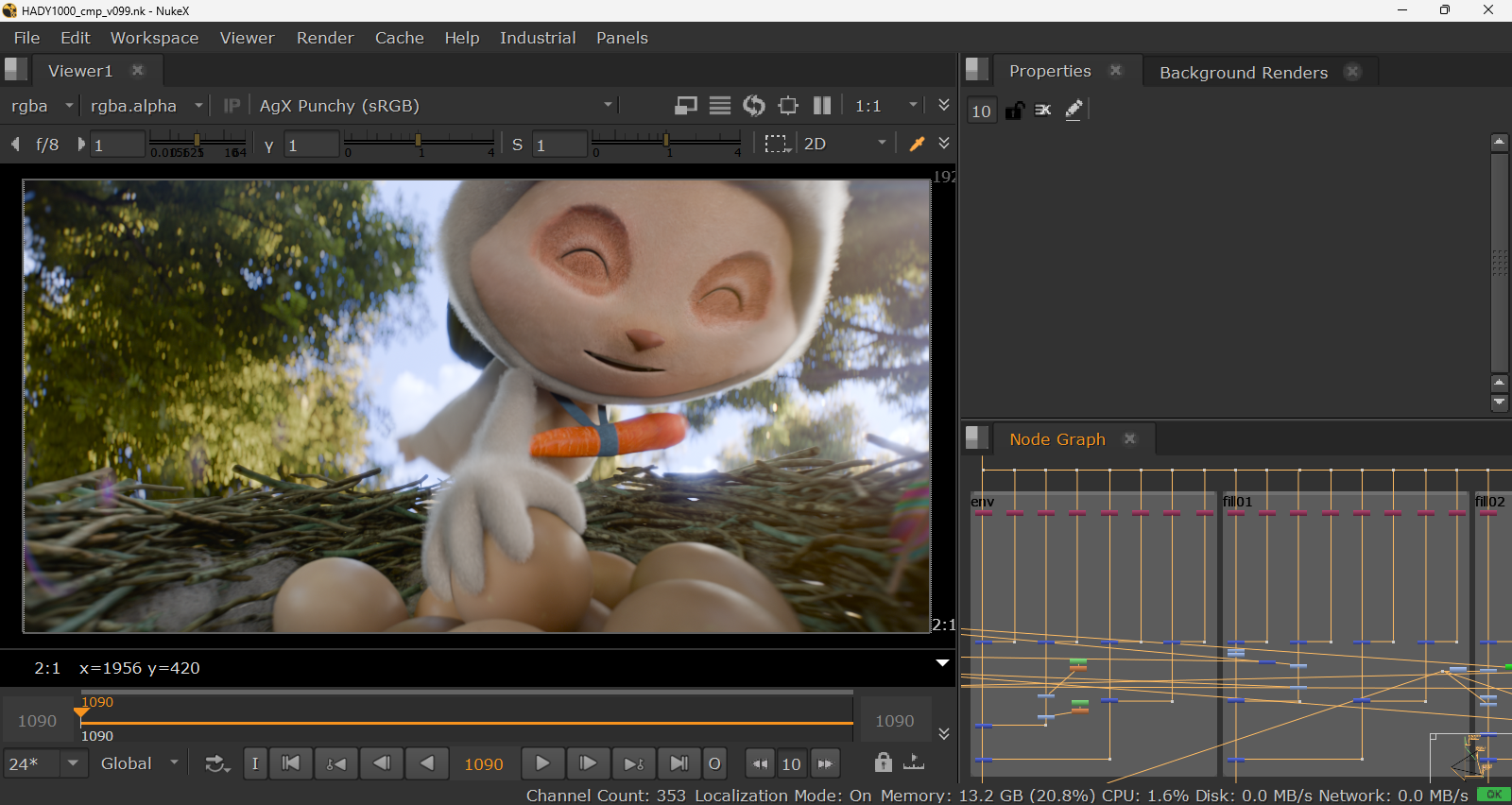Open the clipping warning display icon
The height and width of the screenshot is (805, 1512).
(x=686, y=106)
